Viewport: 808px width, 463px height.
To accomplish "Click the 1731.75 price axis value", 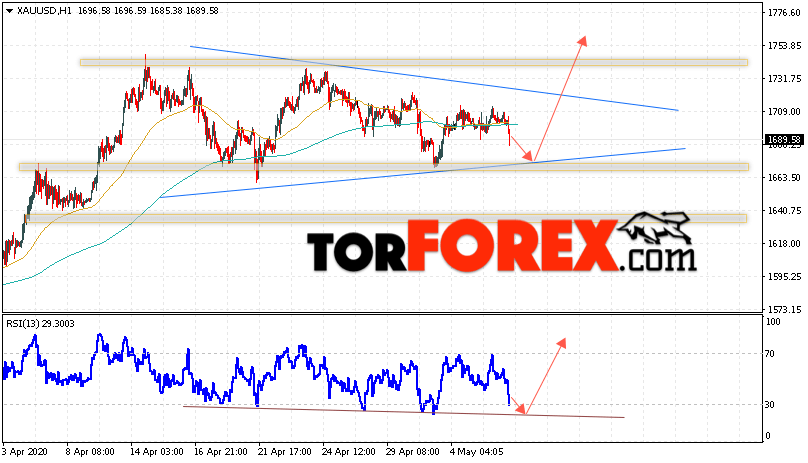I will (784, 79).
